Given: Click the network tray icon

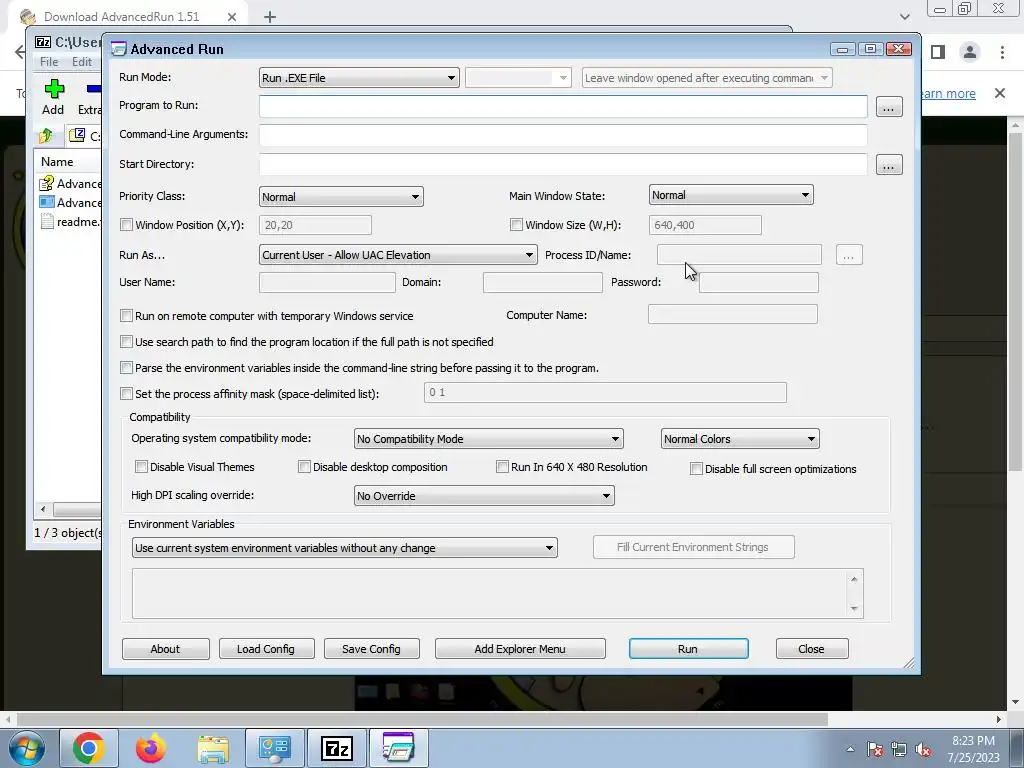Looking at the screenshot, I should (899, 749).
